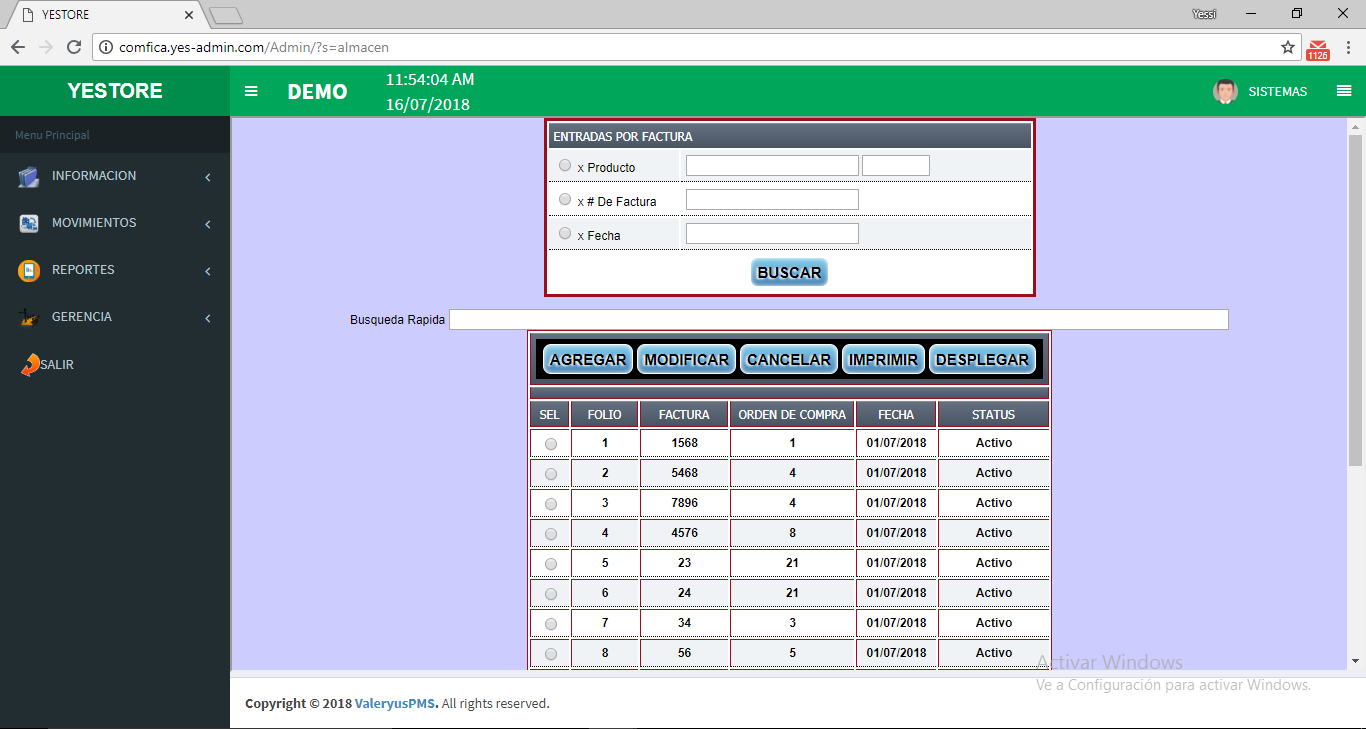
Task: Expand the INFORMACION menu chevron
Action: pos(208,177)
